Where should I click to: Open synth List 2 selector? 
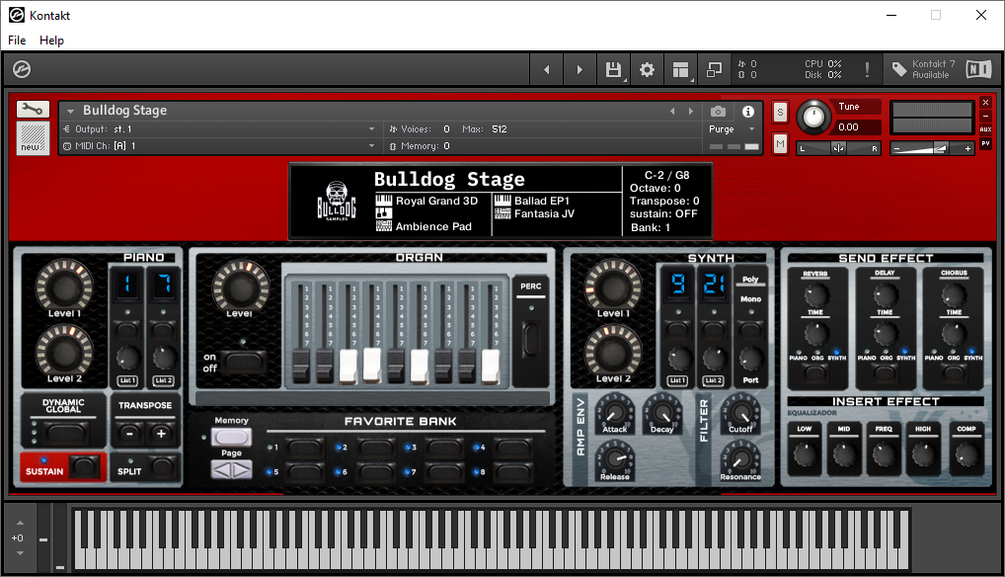713,381
